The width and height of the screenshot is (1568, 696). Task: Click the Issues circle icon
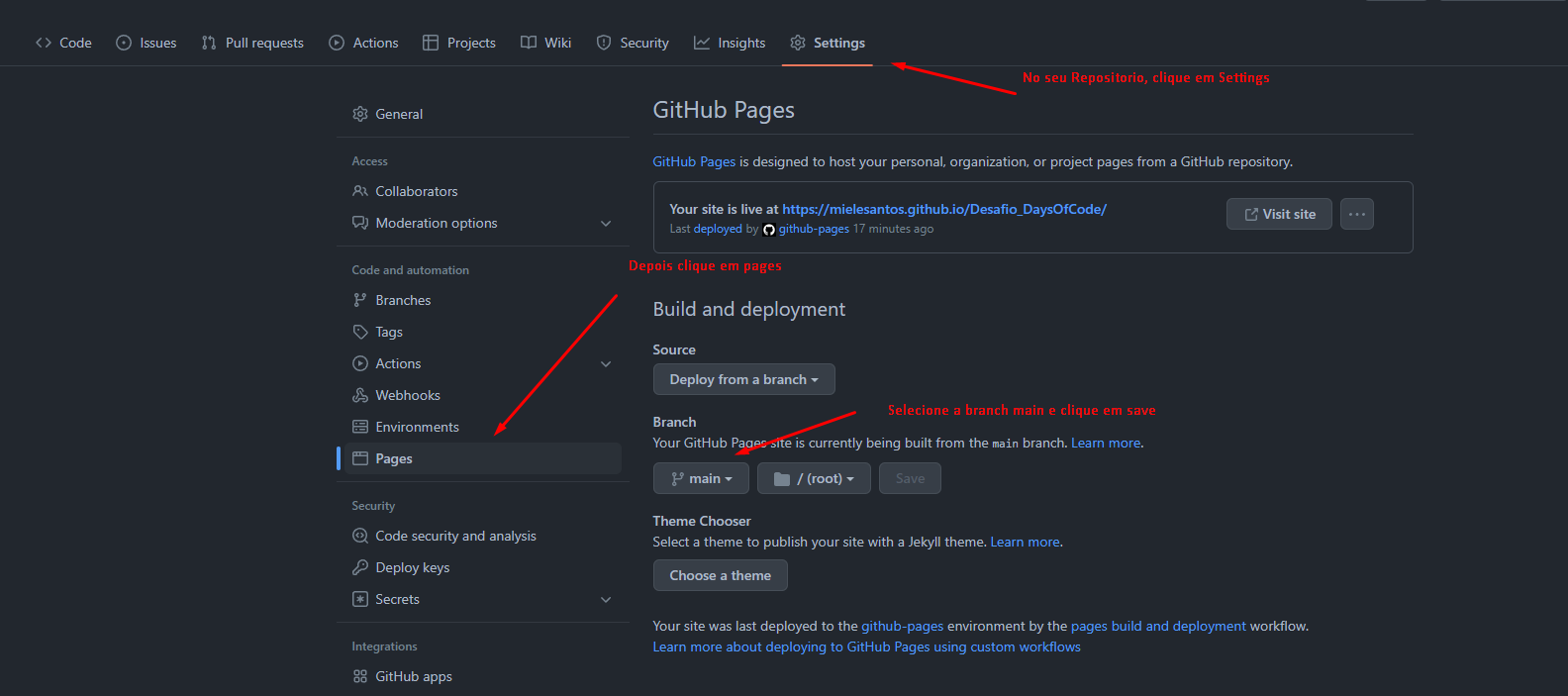point(124,43)
